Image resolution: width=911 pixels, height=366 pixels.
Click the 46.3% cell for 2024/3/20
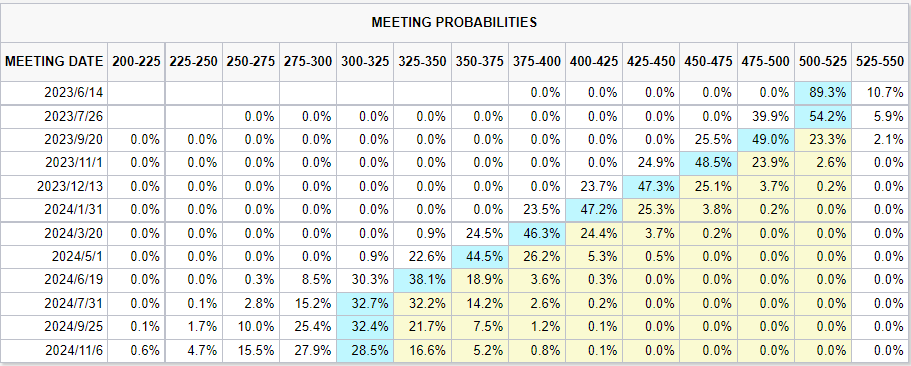click(x=537, y=234)
